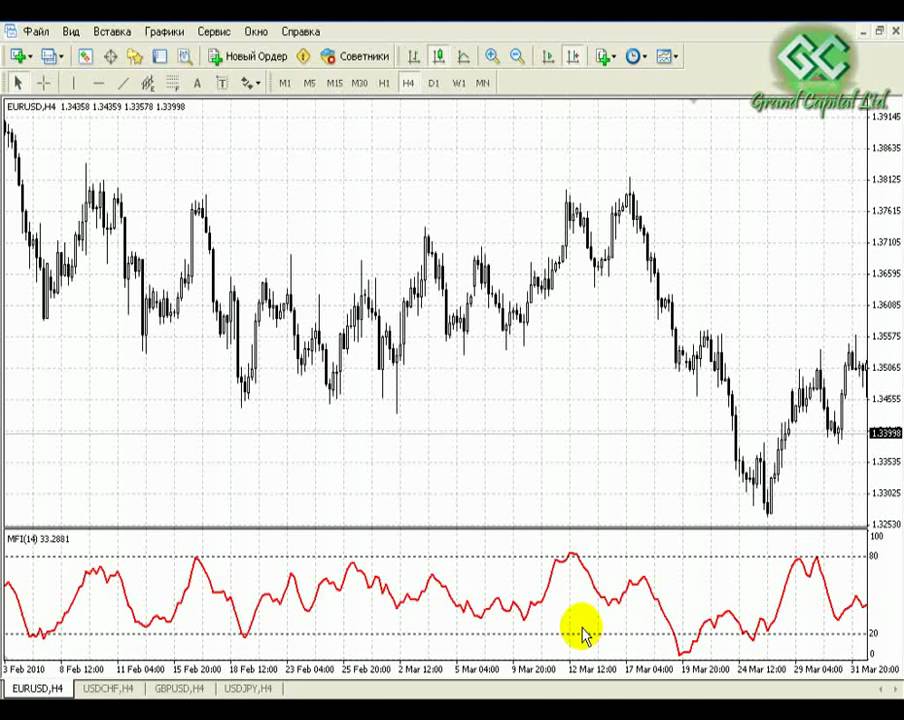
Task: Toggle the Market Watch window icon
Action: (85, 56)
